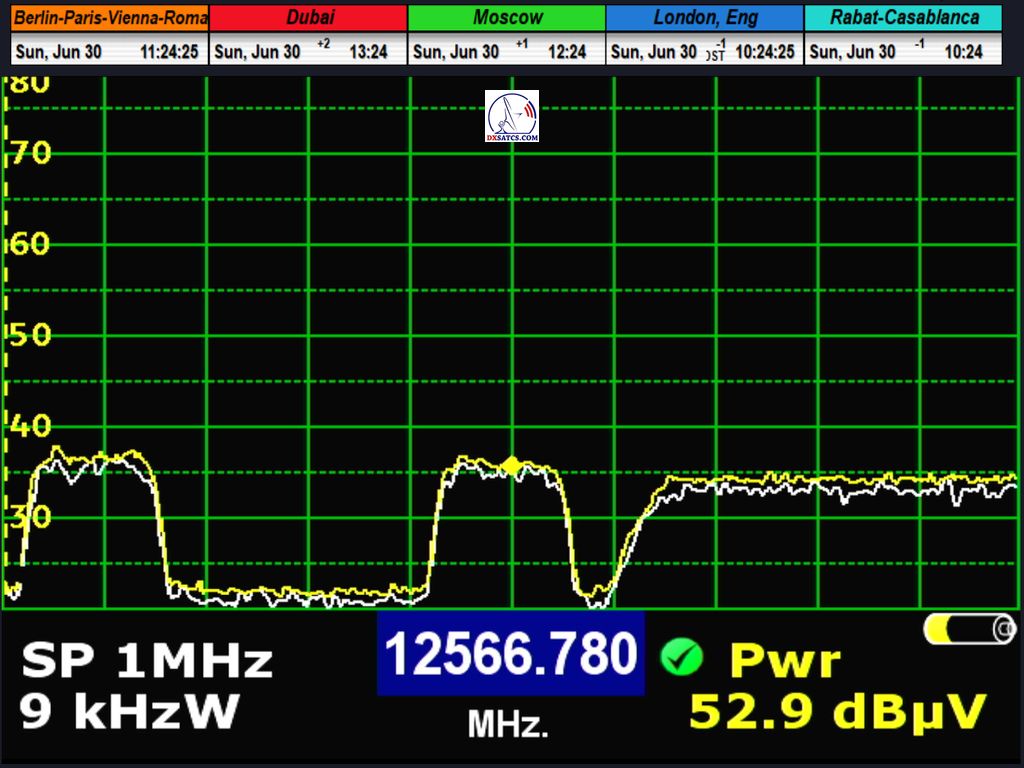Select the Berlin-Paris-Vienna-Roma clock header
1024x768 pixels.
(x=110, y=18)
